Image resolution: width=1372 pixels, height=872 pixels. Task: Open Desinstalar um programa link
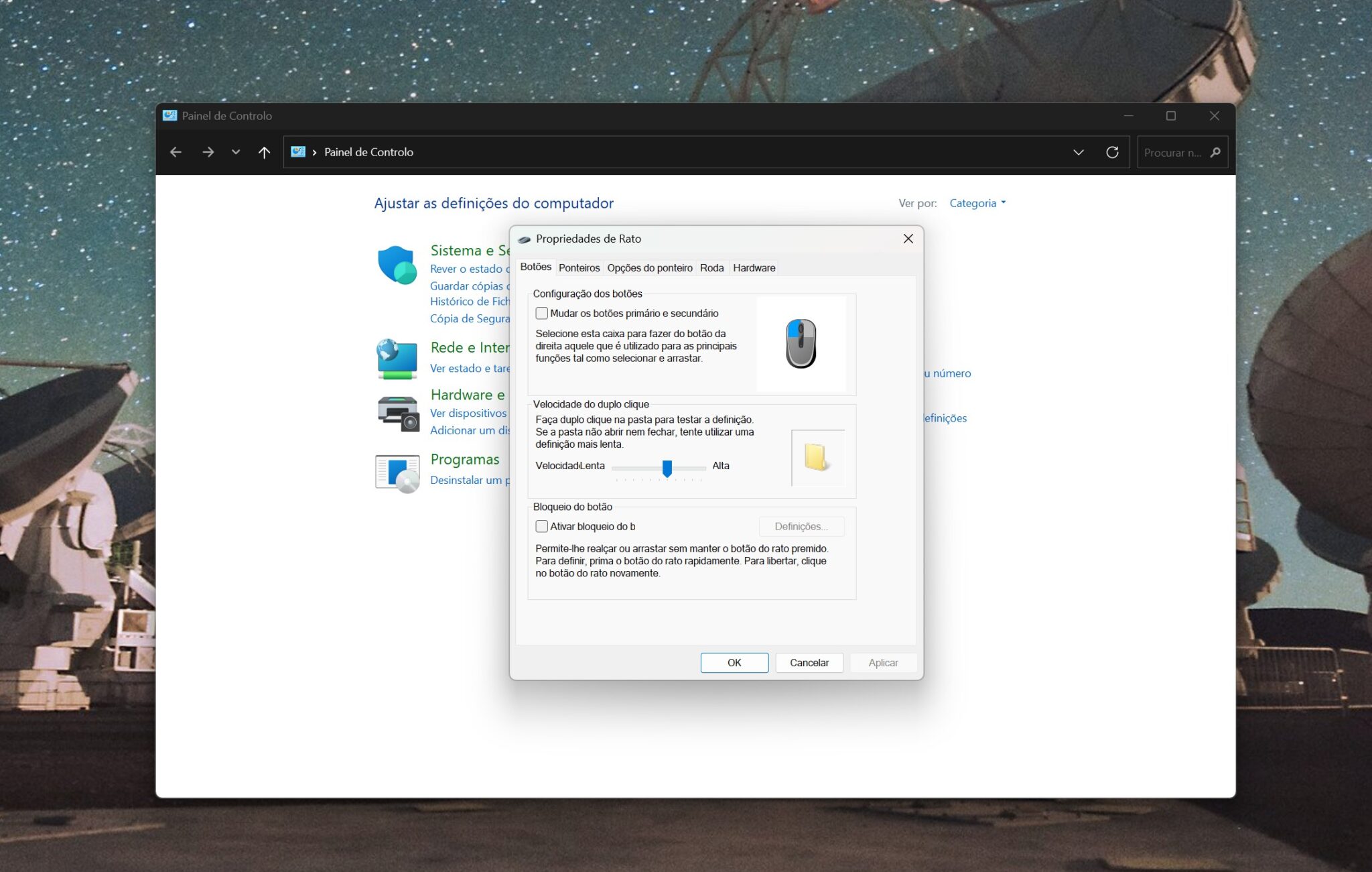click(x=469, y=480)
